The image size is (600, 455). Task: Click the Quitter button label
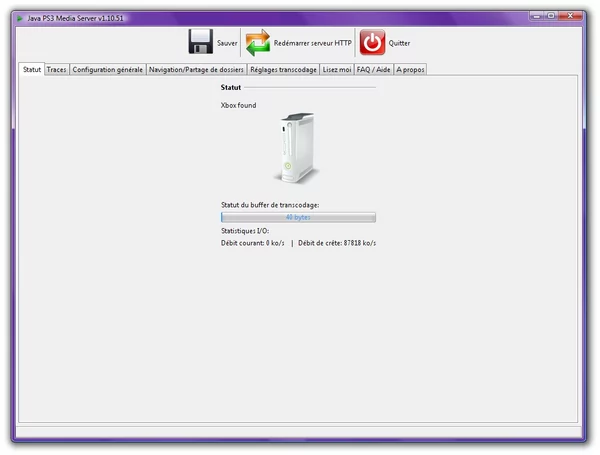tap(399, 43)
